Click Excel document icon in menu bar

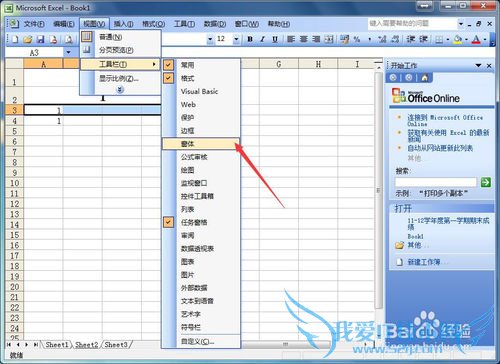coord(13,24)
